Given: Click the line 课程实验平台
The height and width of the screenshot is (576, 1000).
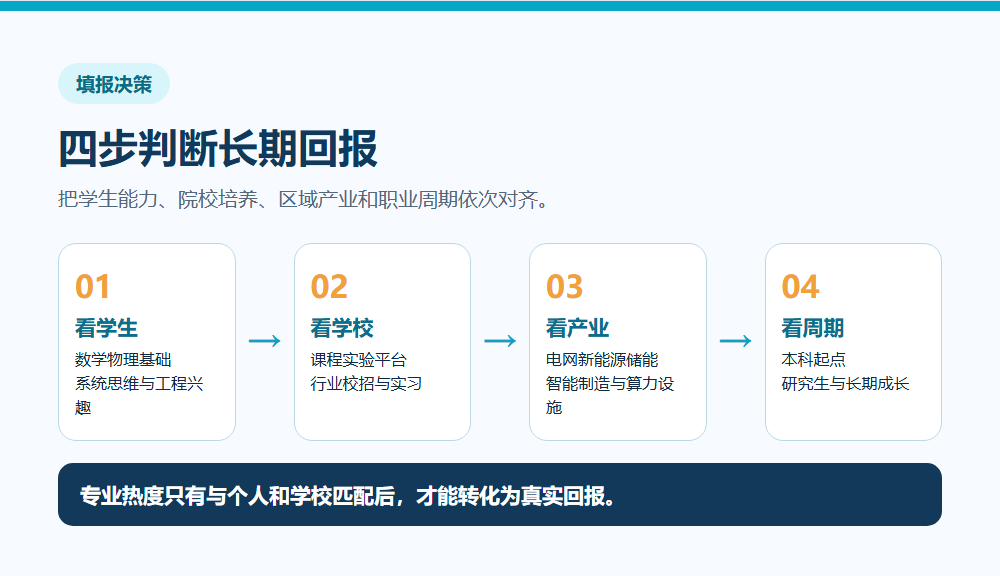Looking at the screenshot, I should (x=358, y=360).
